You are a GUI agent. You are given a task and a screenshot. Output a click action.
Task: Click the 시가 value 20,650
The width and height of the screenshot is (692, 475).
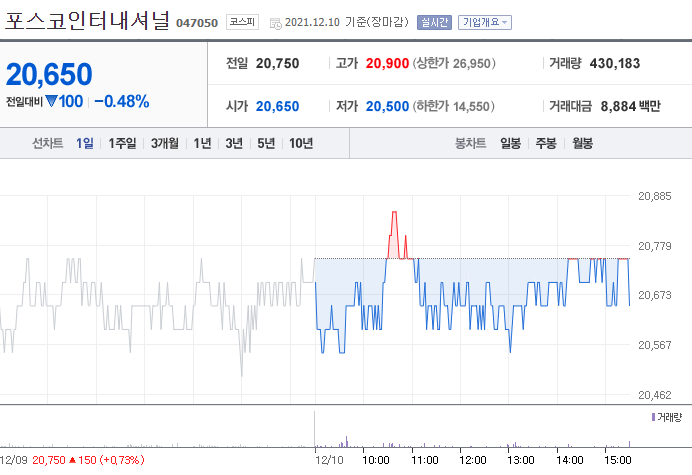click(x=278, y=106)
